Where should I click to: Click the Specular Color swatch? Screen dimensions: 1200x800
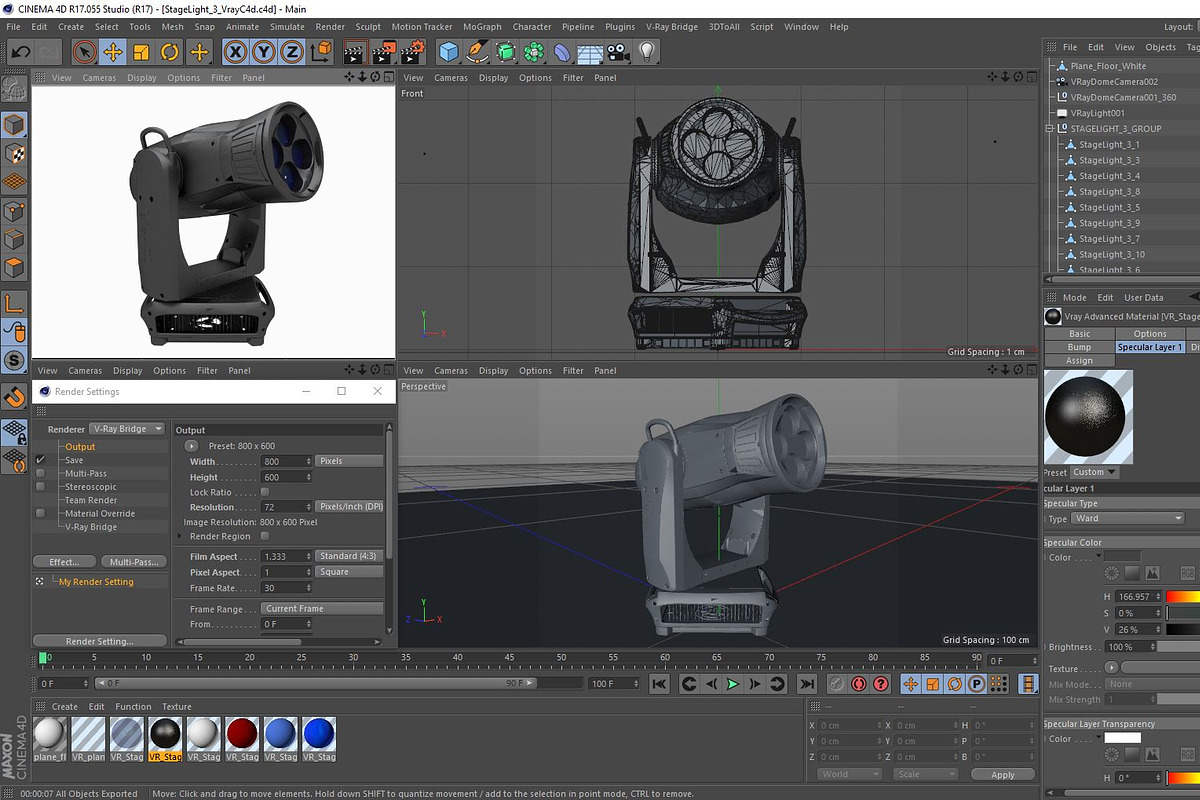click(1122, 557)
